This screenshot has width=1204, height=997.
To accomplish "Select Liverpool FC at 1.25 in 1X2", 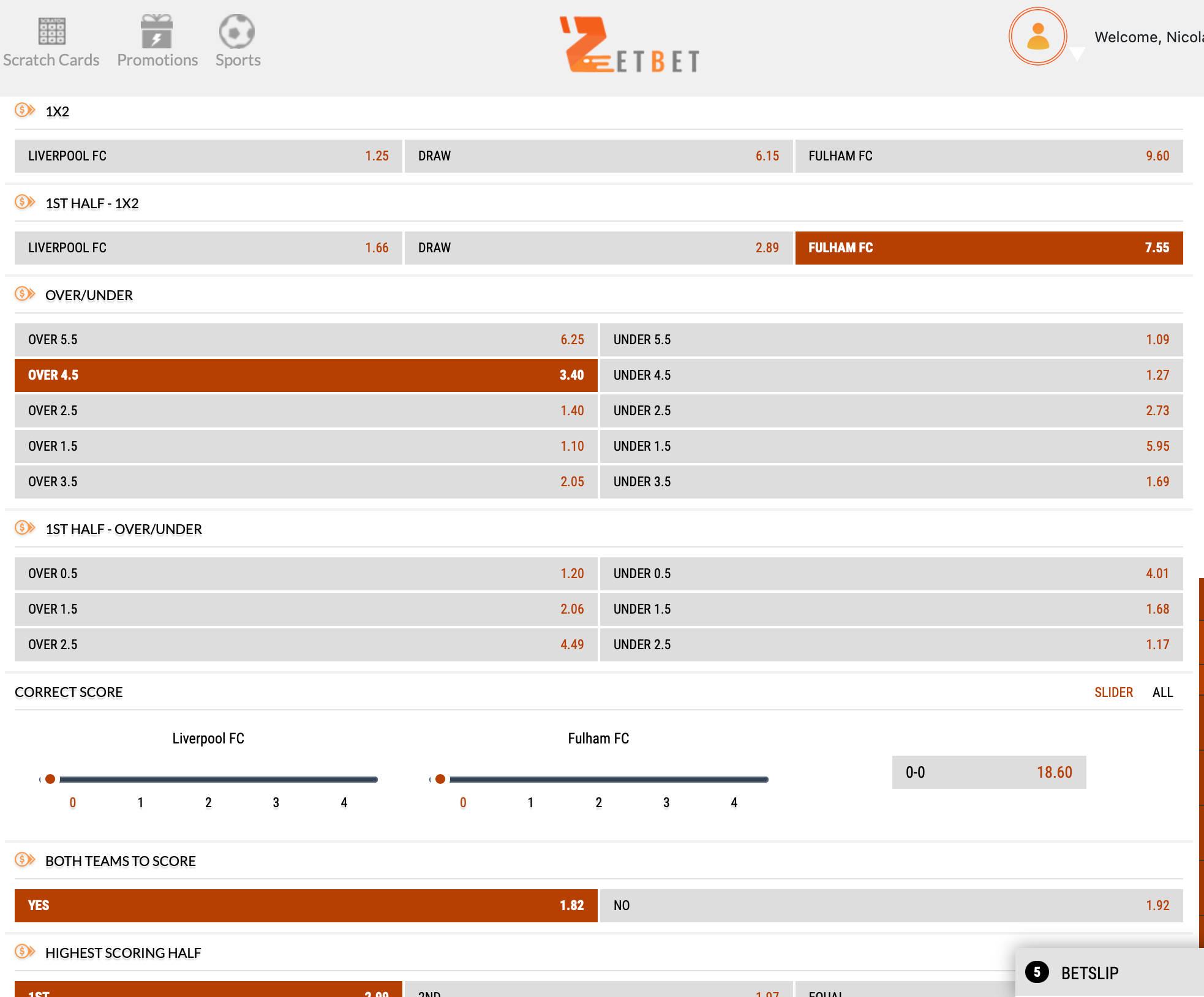I will click(x=208, y=156).
